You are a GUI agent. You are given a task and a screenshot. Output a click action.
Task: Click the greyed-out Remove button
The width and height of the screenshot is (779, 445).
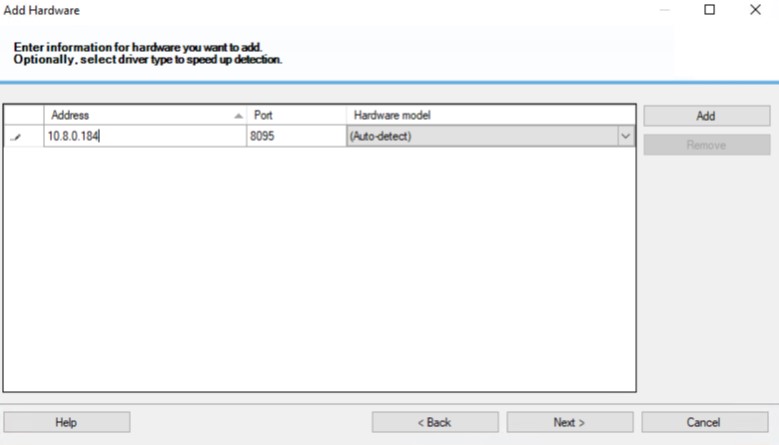click(x=706, y=145)
